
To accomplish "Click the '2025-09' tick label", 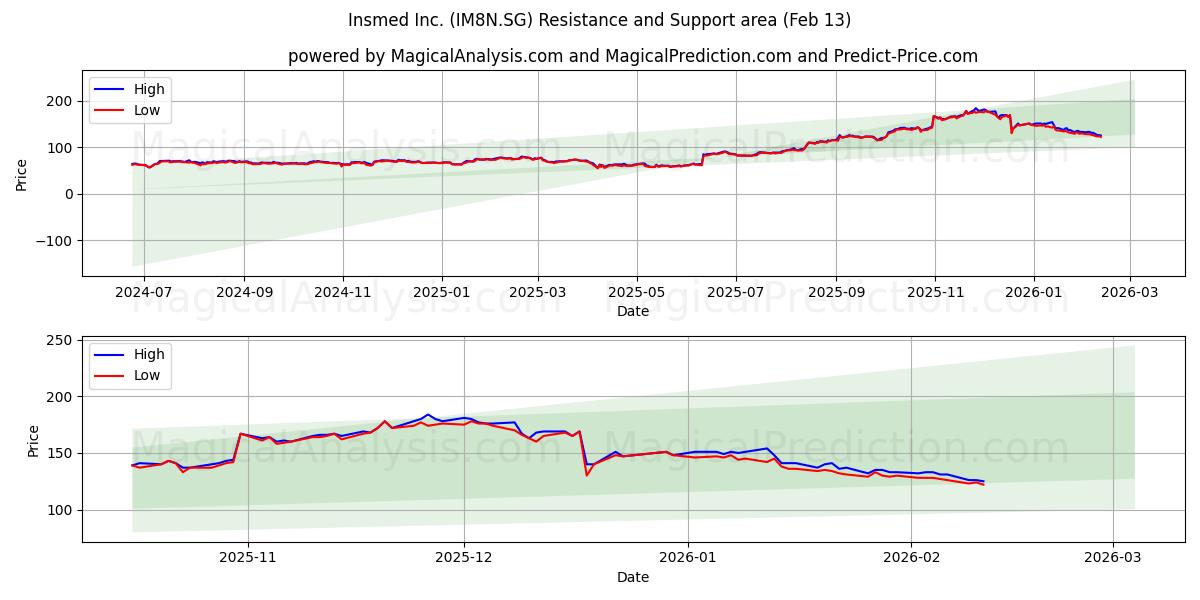I will tap(837, 291).
